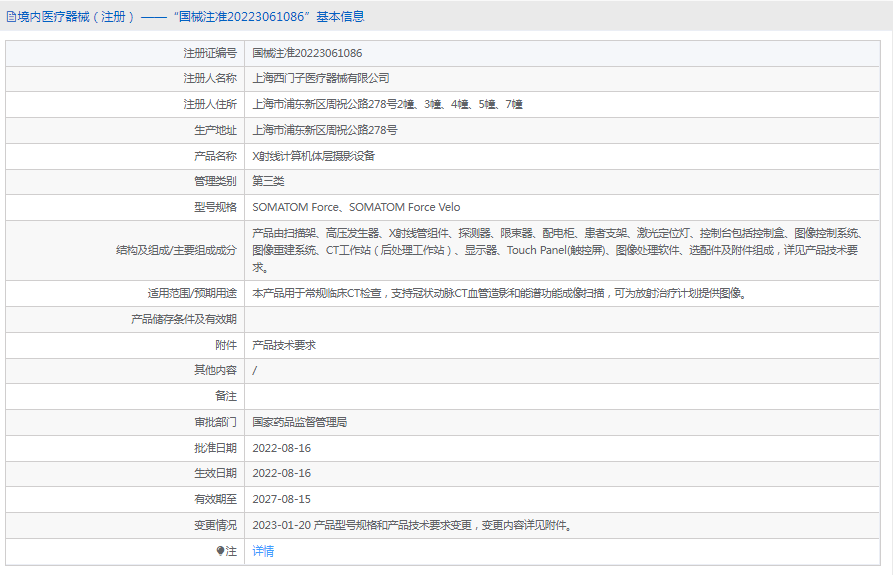Click the 第三类 category value
This screenshot has height=575, width=893.
pos(268,181)
